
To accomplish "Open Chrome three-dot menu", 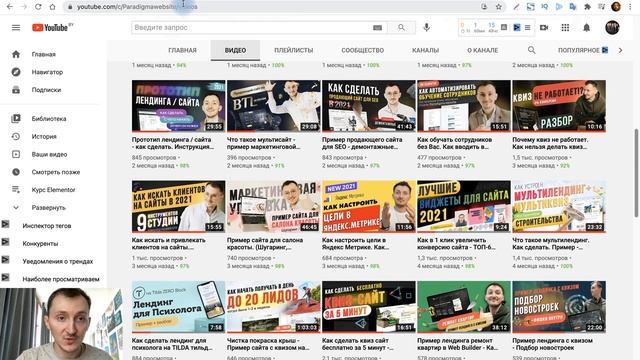I will coord(631,7).
